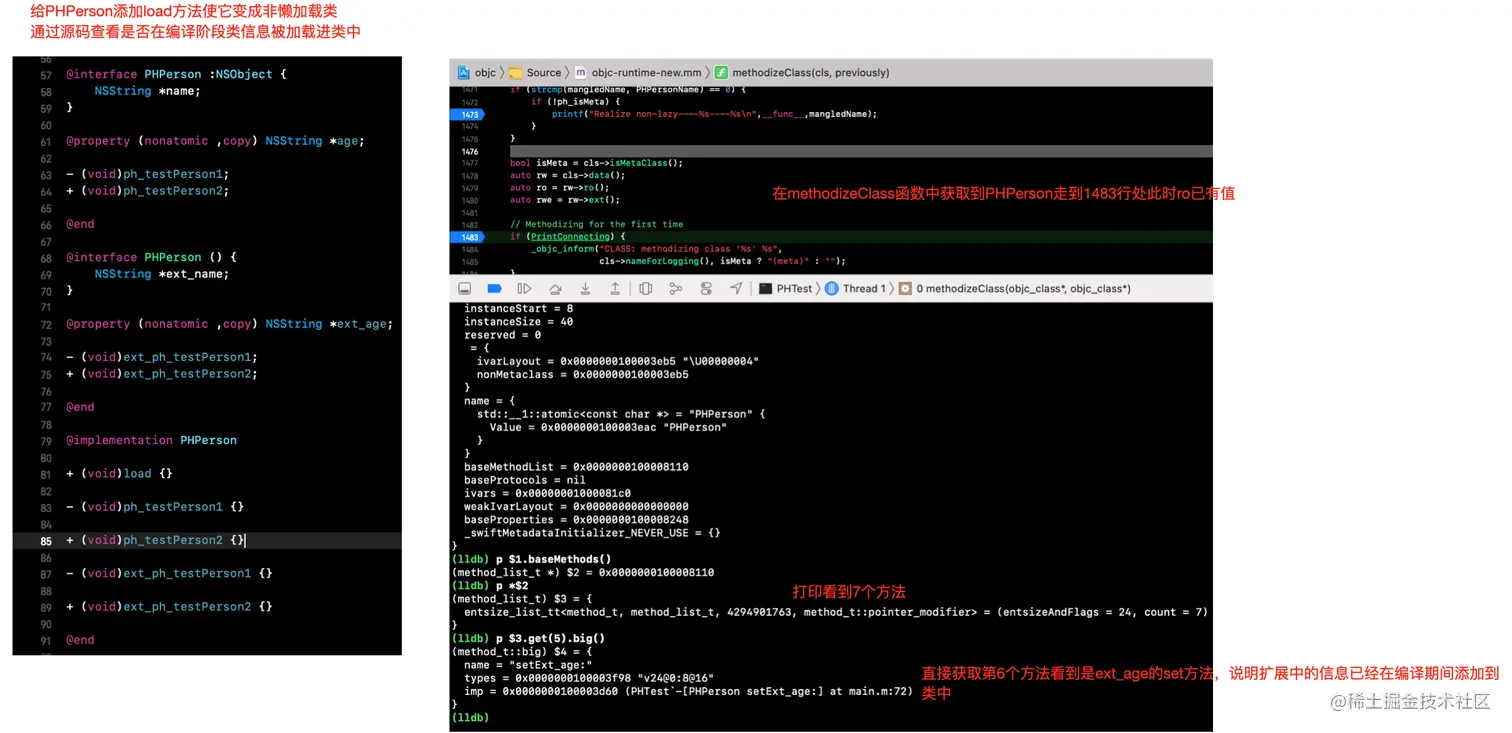
Task: Click the 'bool isMeta = cls->isMetaClass();' line
Action: tap(596, 163)
